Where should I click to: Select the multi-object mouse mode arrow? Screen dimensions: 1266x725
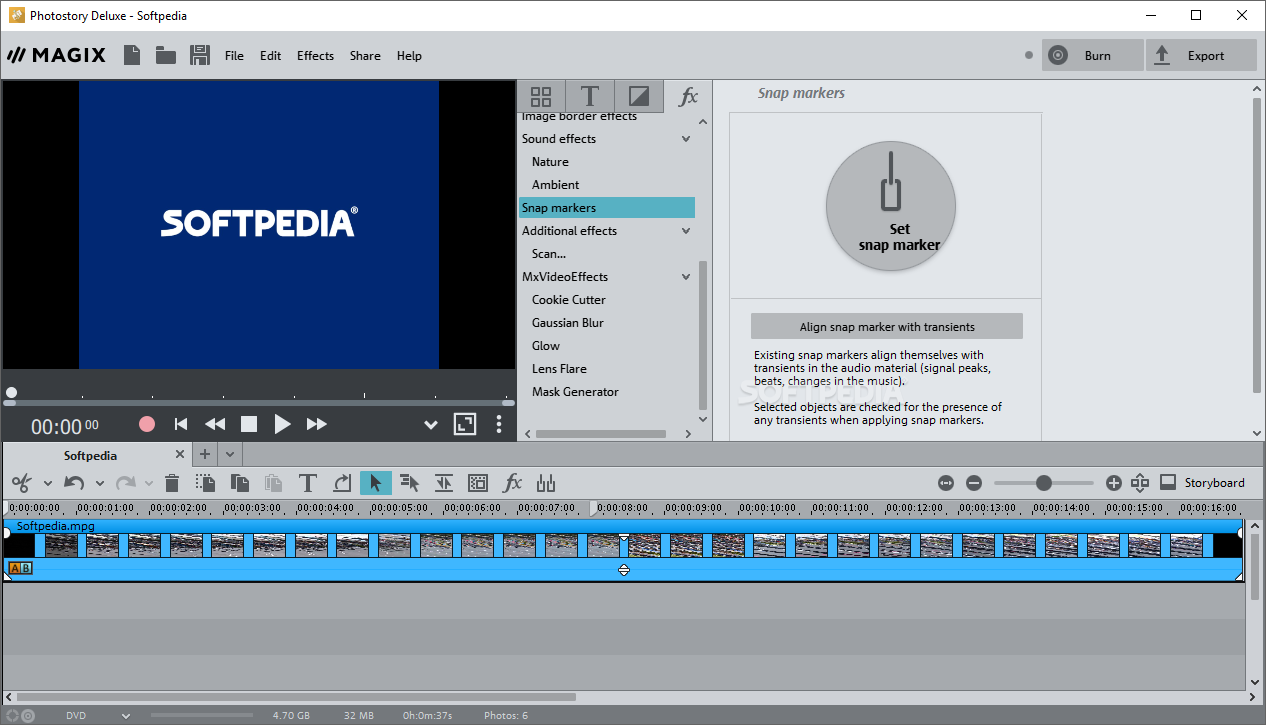(x=410, y=483)
